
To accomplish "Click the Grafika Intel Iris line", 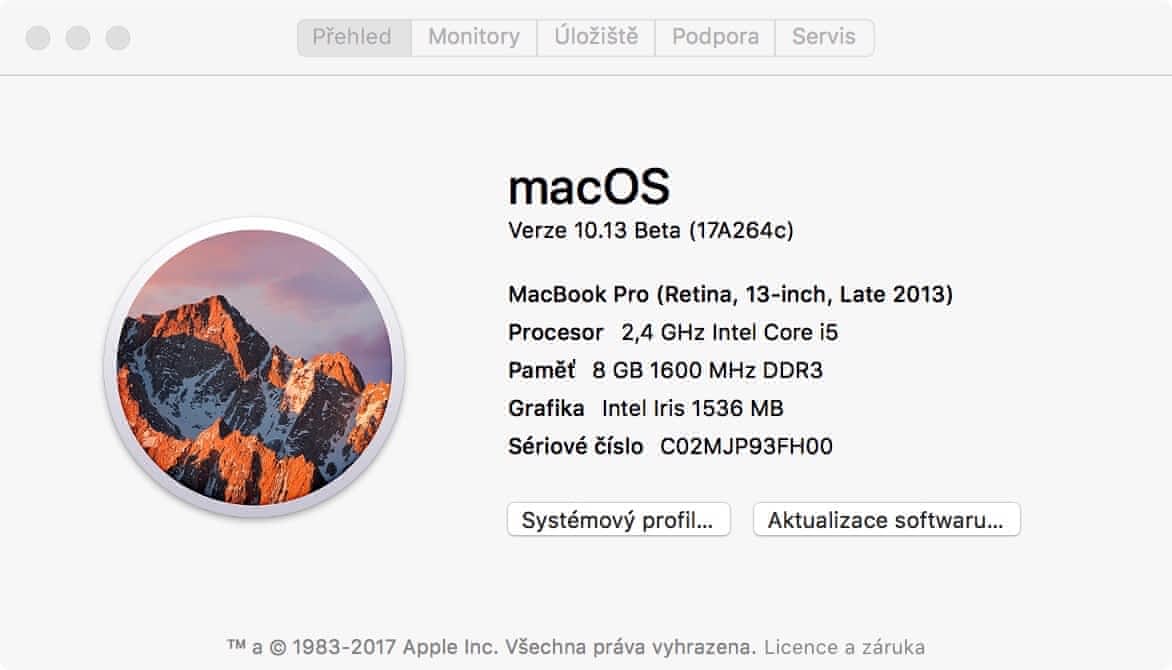I will pos(645,408).
